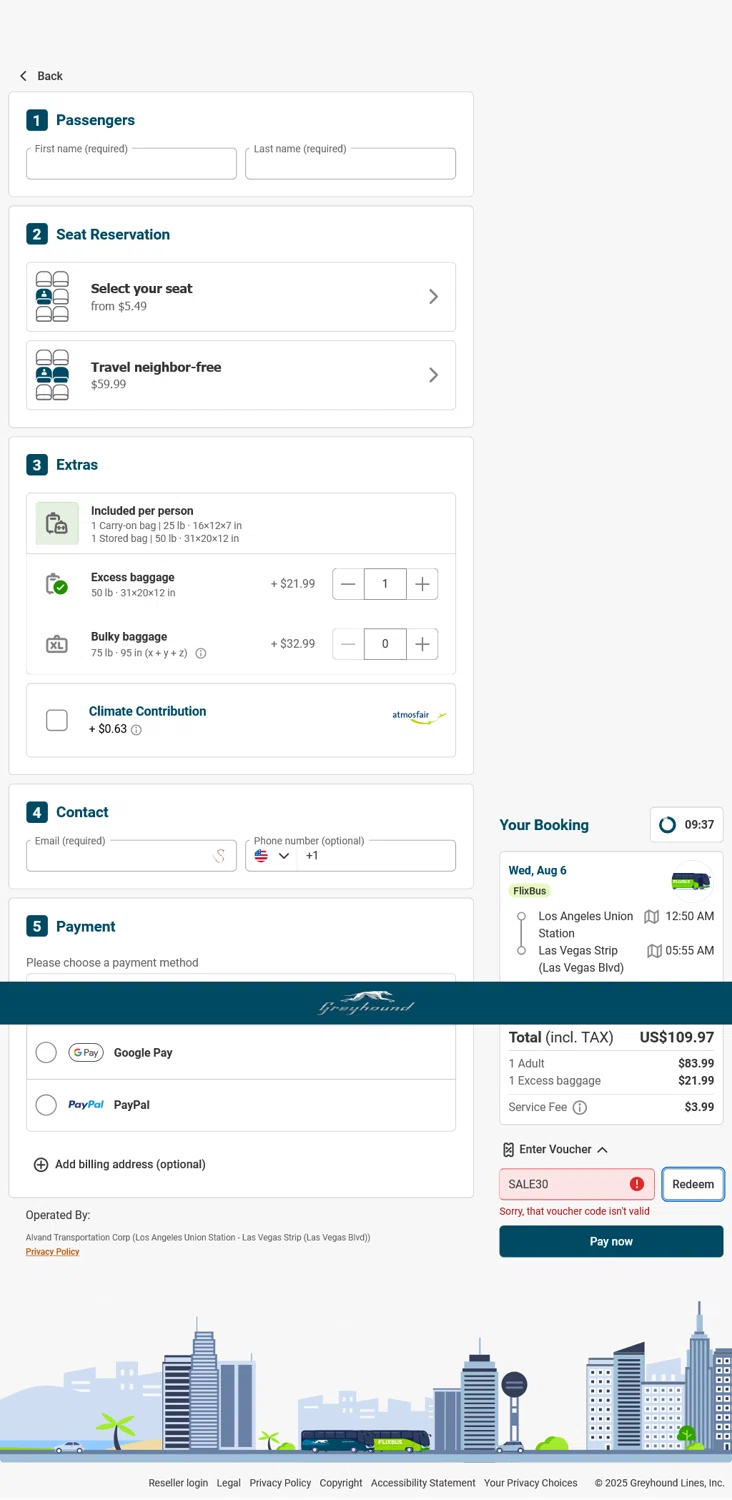Open map icon for Los Angeles Union Station
Screen dimensions: 732x1500
pos(652,916)
